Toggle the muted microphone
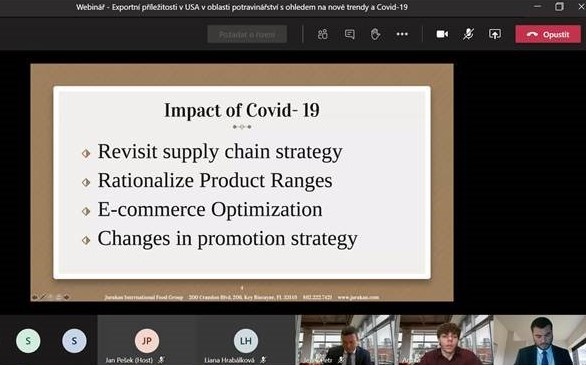Viewport: 586px width, 368px height. 468,34
